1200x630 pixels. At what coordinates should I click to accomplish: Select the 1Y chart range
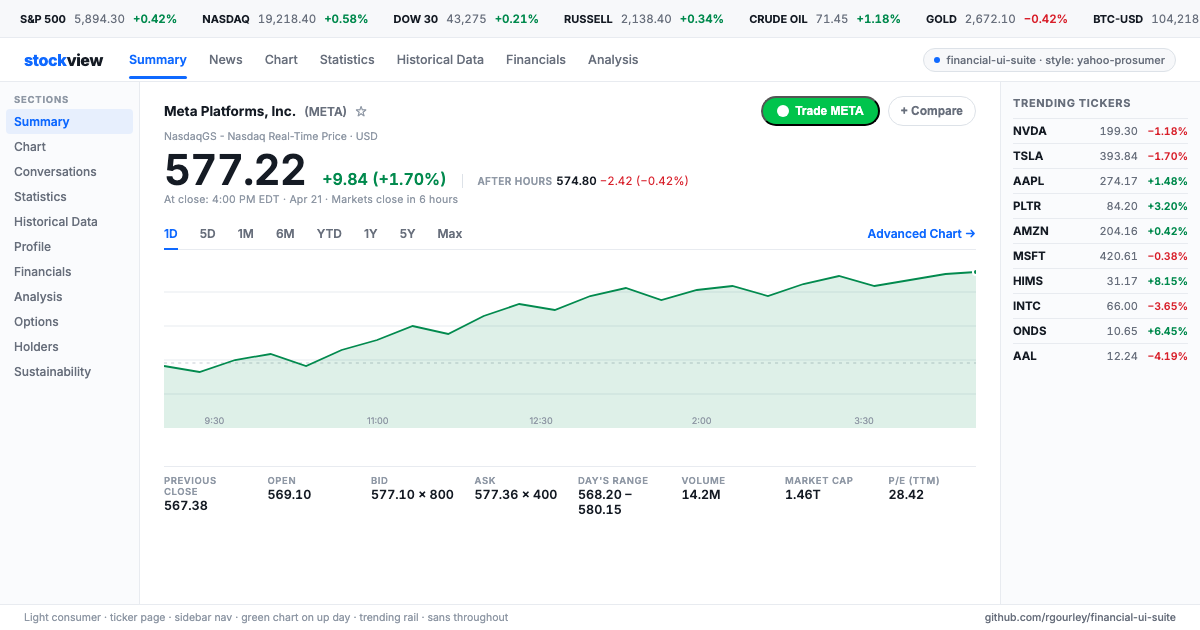371,234
